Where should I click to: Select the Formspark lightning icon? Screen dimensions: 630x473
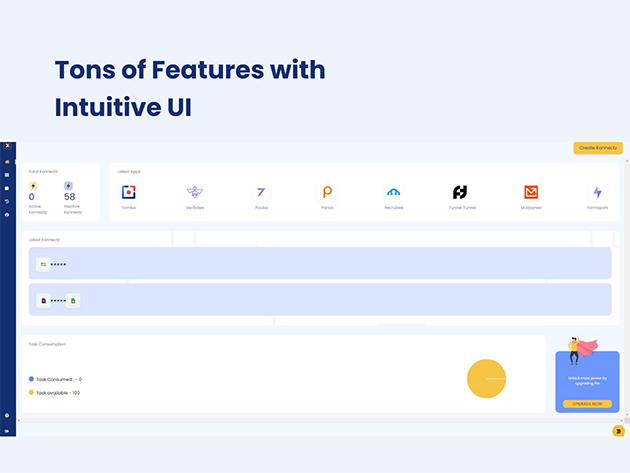pos(597,192)
